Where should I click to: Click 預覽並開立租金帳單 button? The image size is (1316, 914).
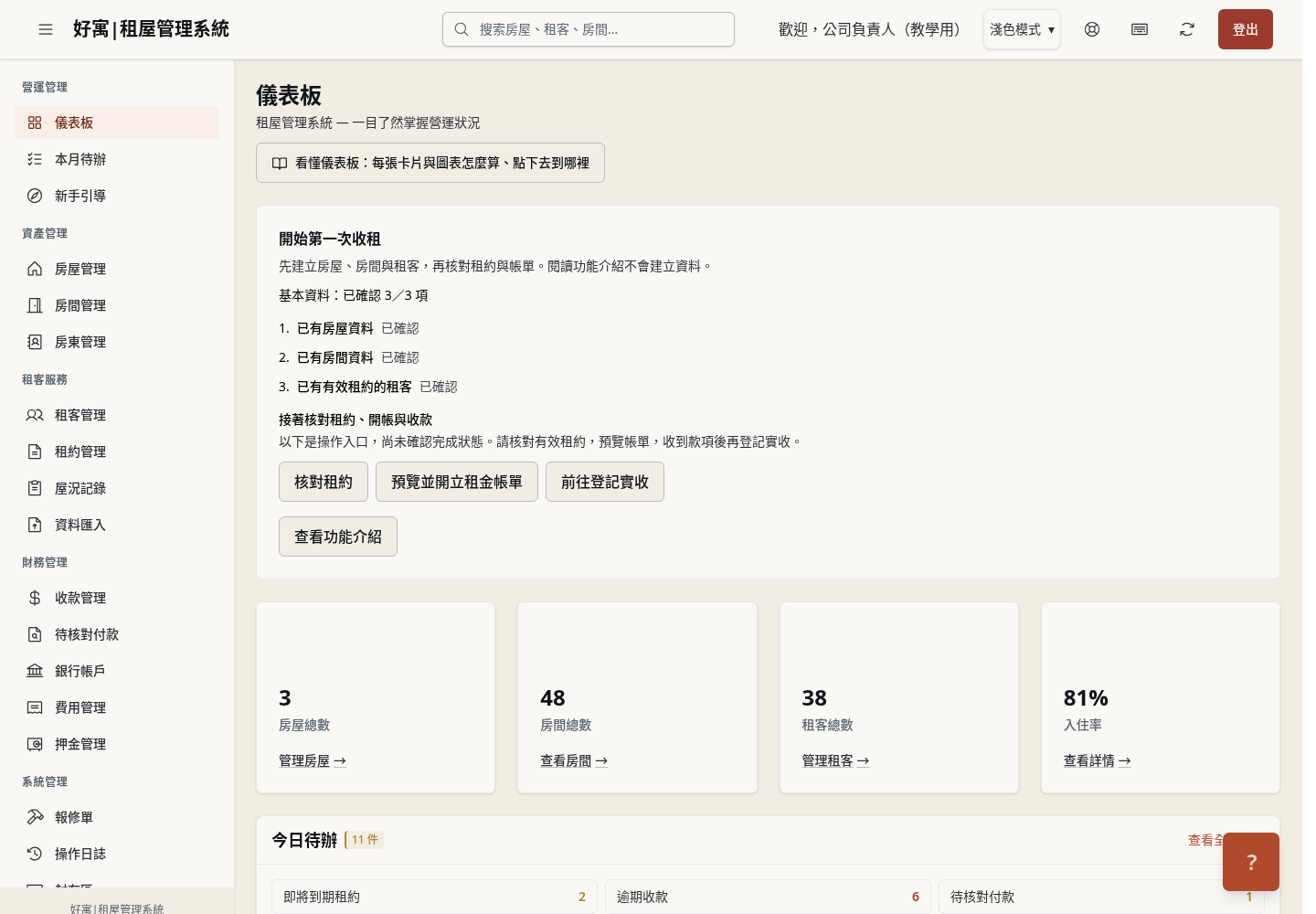click(x=457, y=482)
